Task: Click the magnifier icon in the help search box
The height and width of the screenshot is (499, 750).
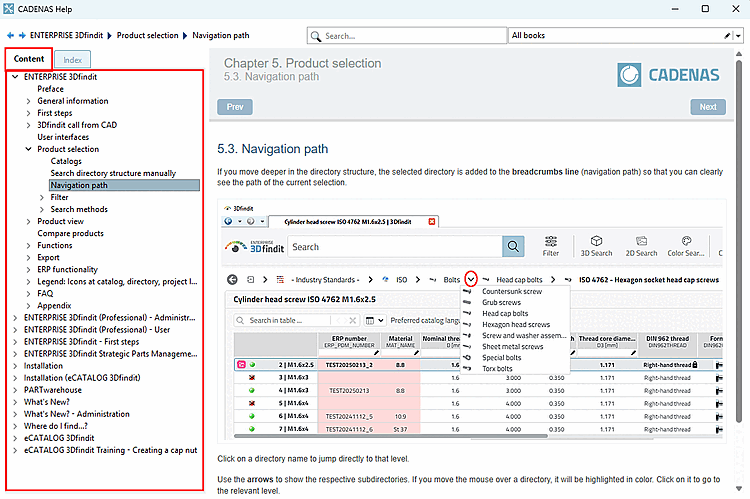Action: click(316, 36)
